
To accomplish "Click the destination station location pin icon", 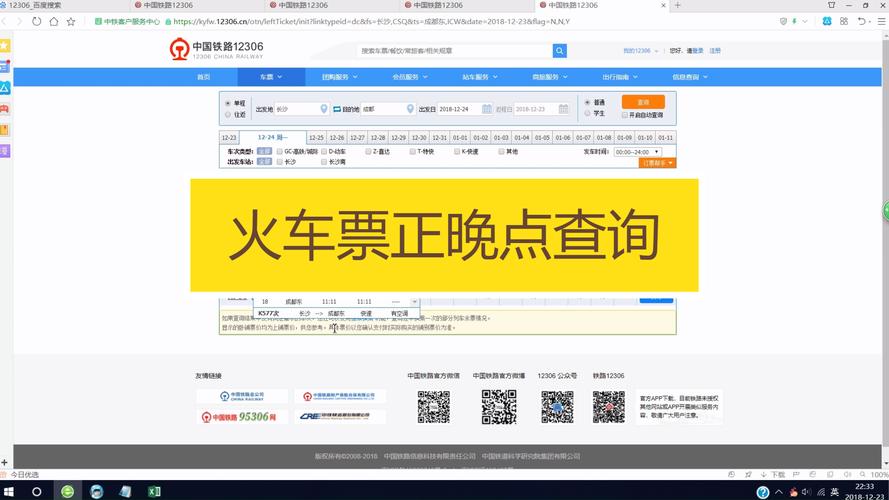I will 410,109.
